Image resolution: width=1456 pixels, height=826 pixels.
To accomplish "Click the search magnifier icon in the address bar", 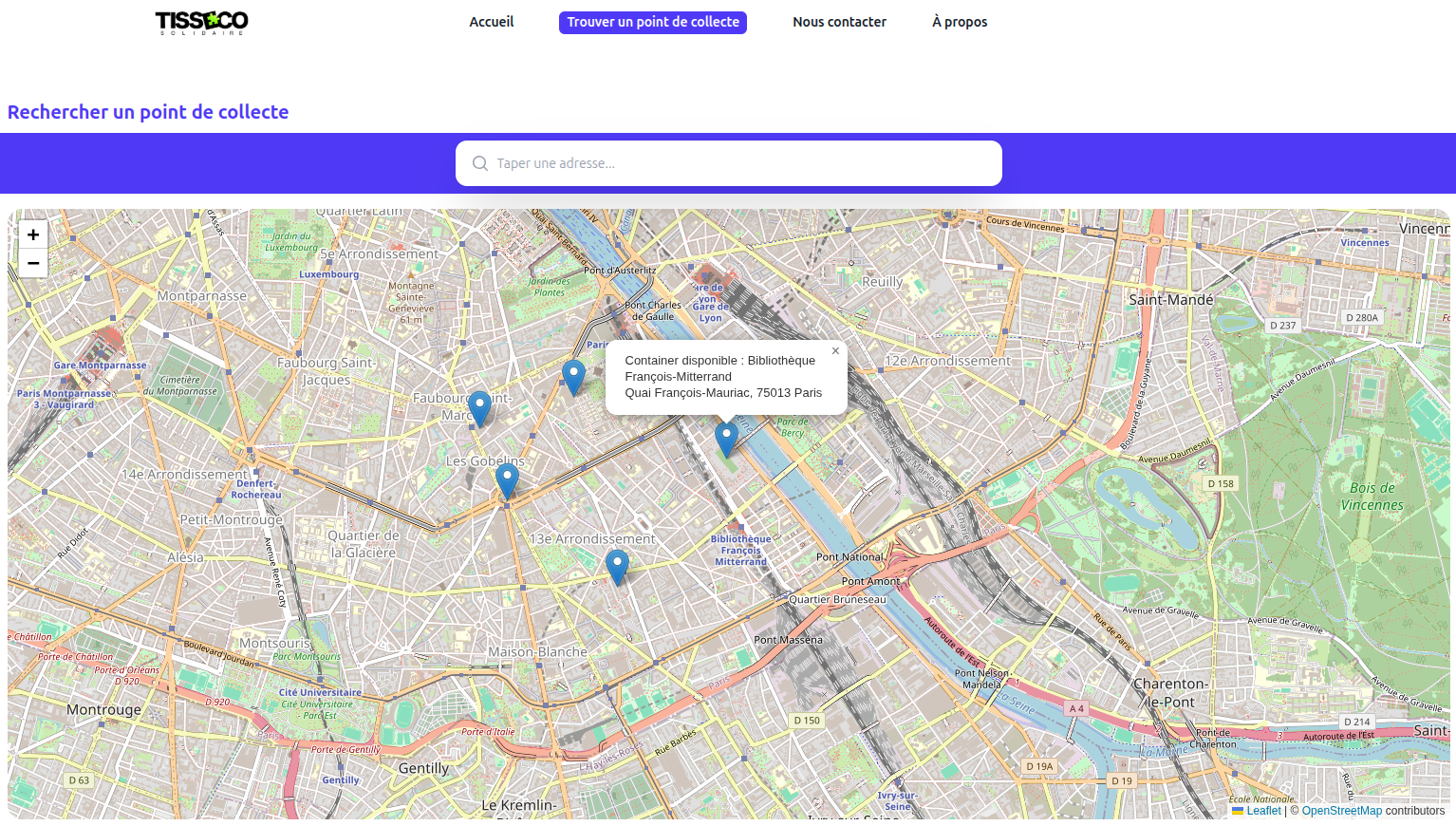I will click(480, 163).
